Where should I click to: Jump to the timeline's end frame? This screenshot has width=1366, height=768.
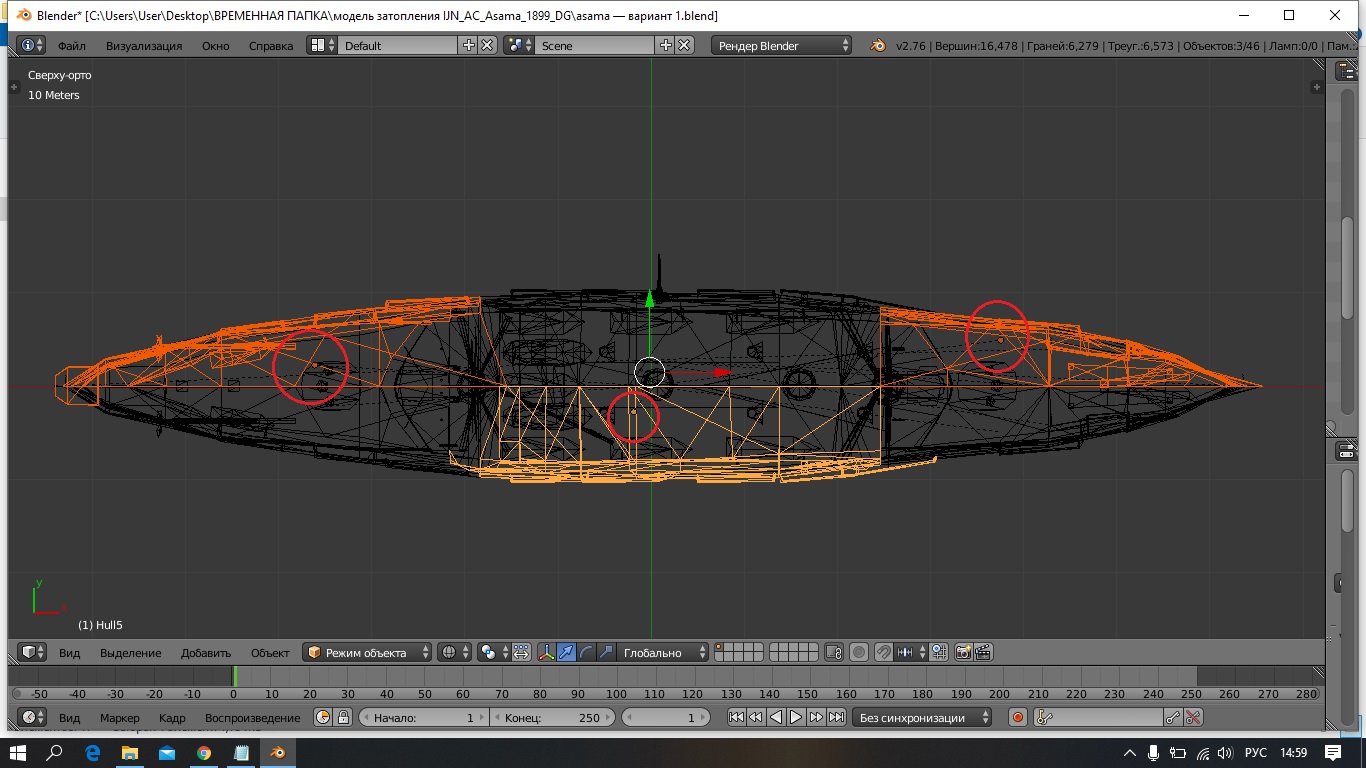coord(837,717)
